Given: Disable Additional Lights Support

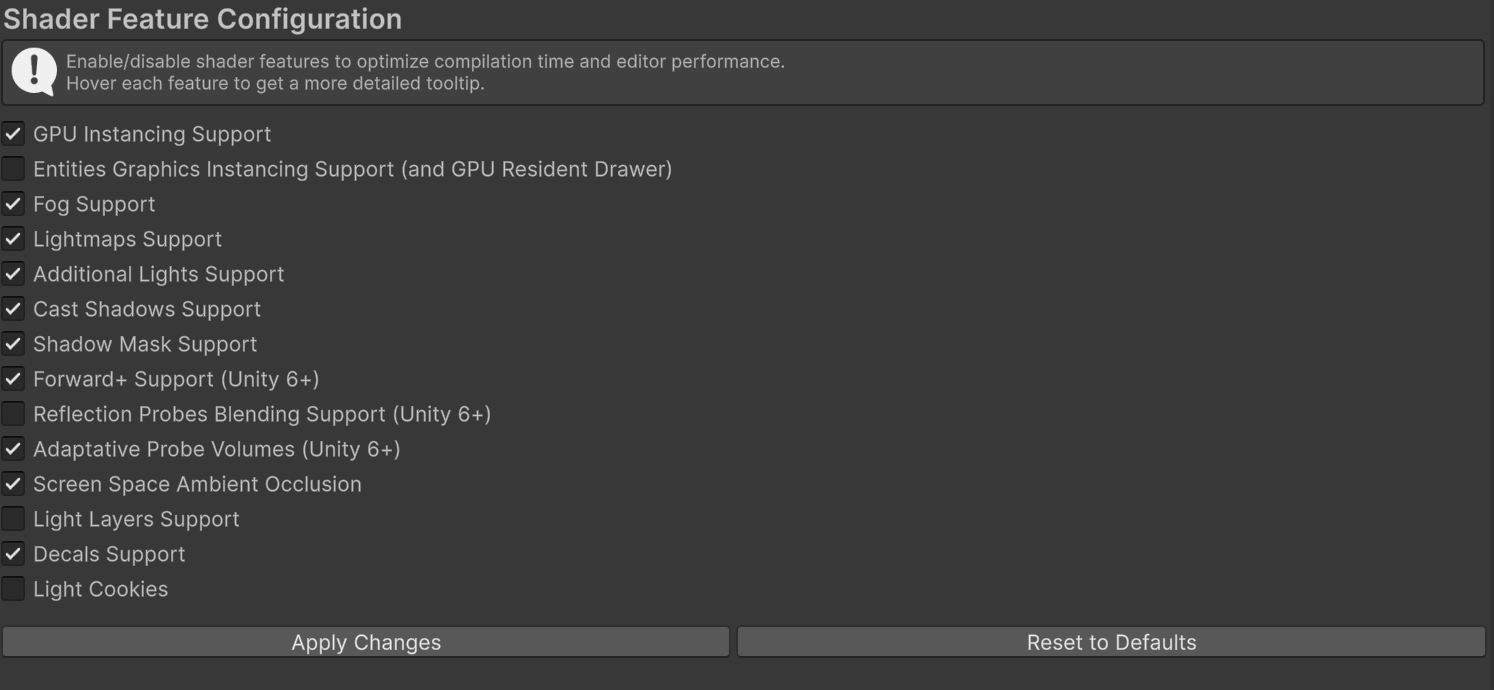Looking at the screenshot, I should pos(13,274).
